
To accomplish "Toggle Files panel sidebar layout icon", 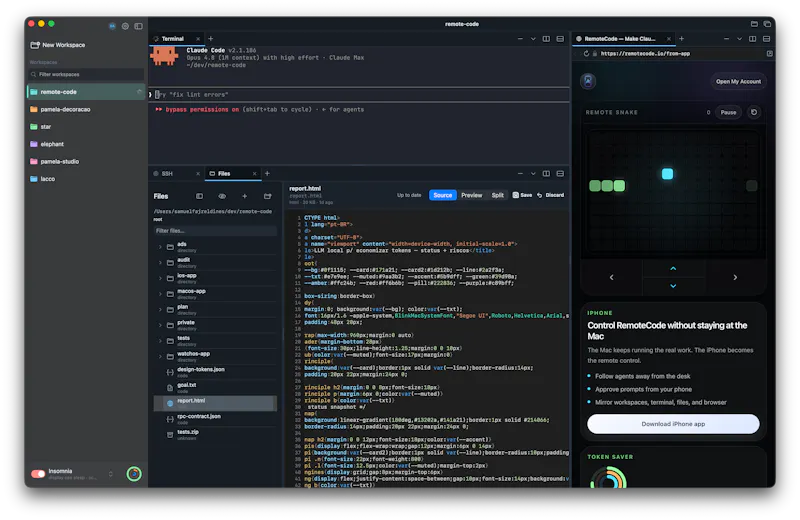I will tap(199, 196).
